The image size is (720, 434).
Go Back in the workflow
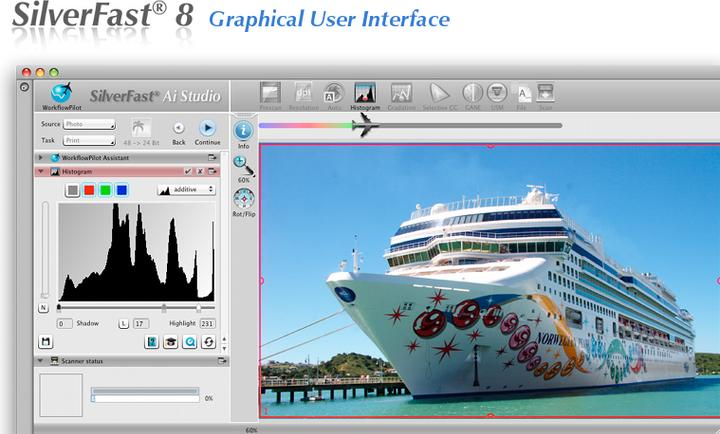point(179,128)
